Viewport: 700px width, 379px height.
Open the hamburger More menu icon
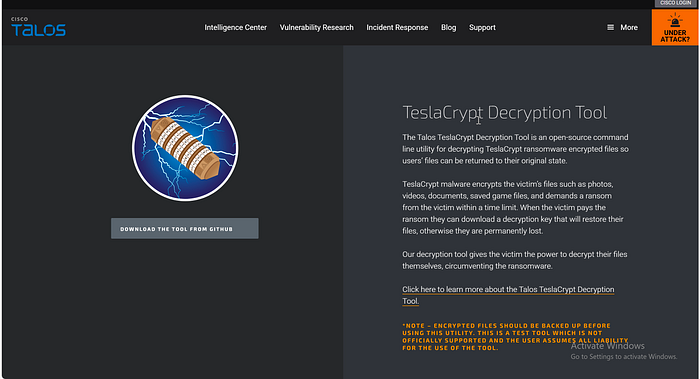tap(610, 28)
